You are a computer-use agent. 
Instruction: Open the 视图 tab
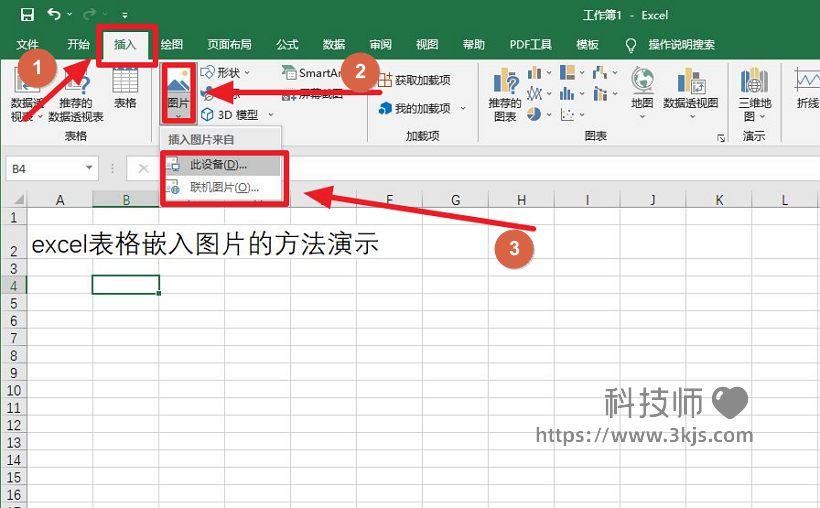(427, 44)
